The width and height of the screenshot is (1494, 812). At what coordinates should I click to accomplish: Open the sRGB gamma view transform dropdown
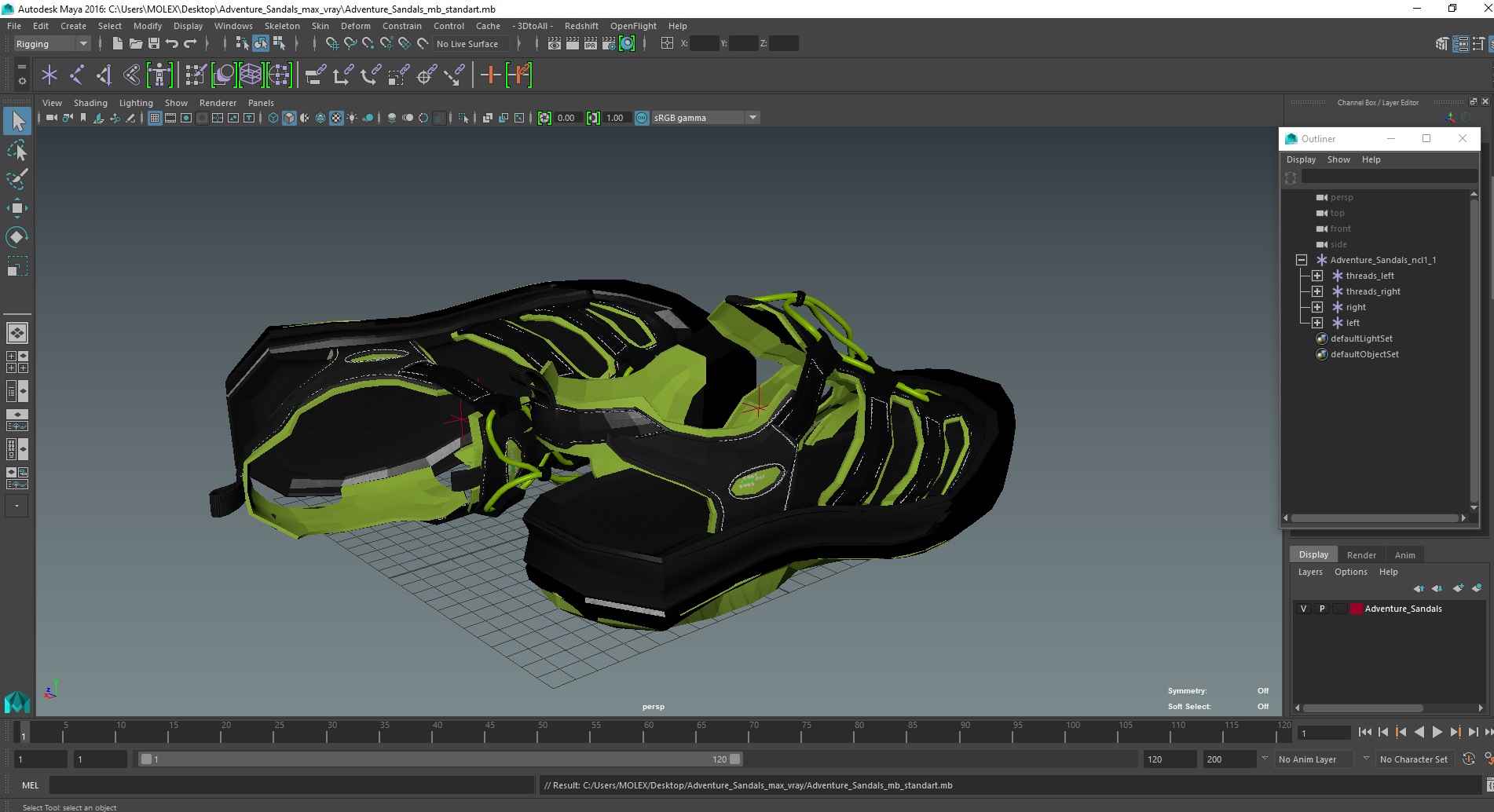705,118
